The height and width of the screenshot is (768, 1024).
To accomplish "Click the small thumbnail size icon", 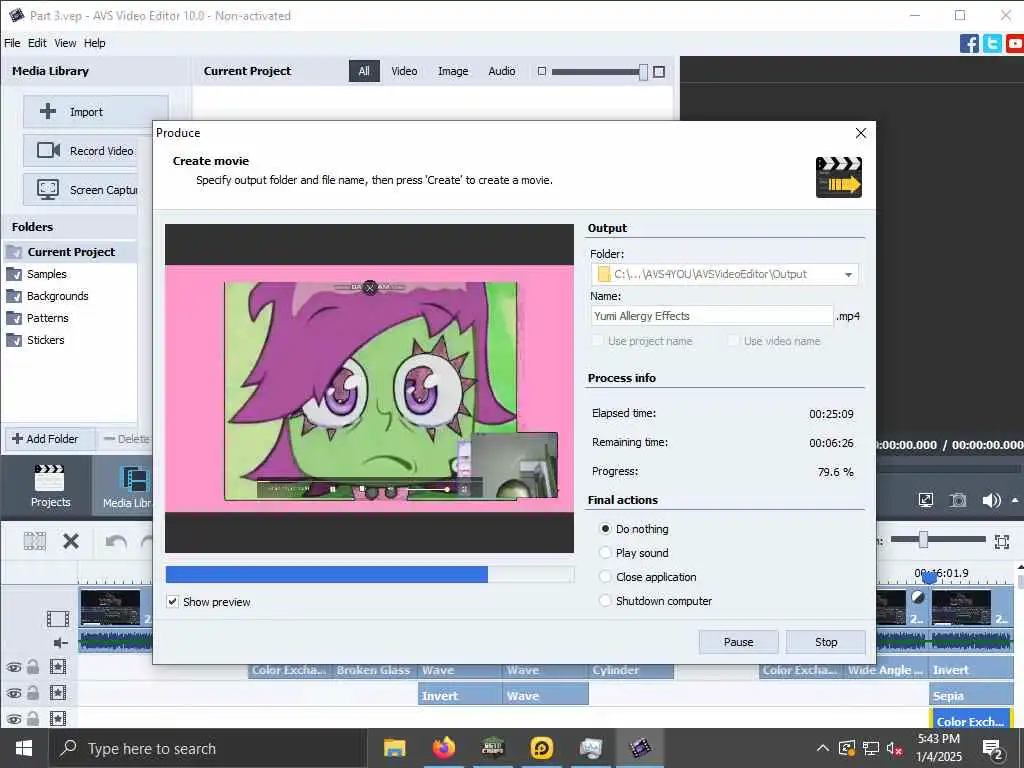I will click(541, 71).
